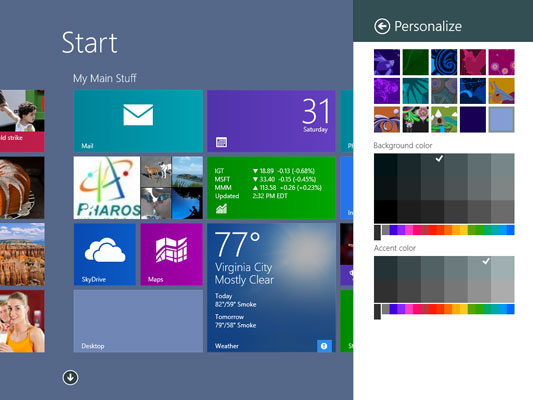Image resolution: width=533 pixels, height=400 pixels.
Task: Select the checked background color shade
Action: pyautogui.click(x=432, y=165)
